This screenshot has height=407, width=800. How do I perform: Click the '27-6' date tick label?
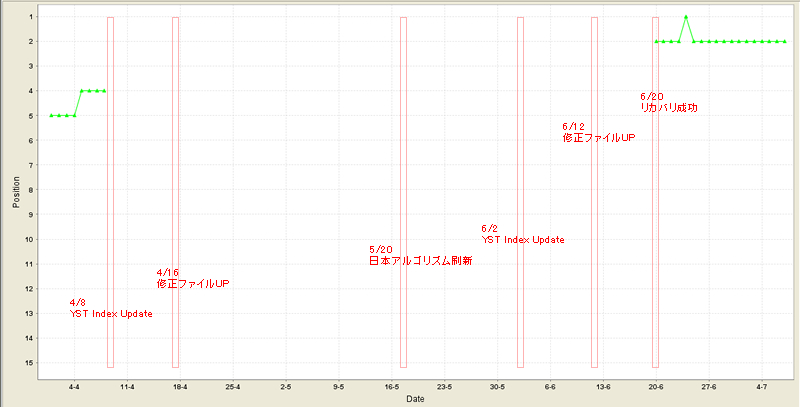pyautogui.click(x=709, y=387)
